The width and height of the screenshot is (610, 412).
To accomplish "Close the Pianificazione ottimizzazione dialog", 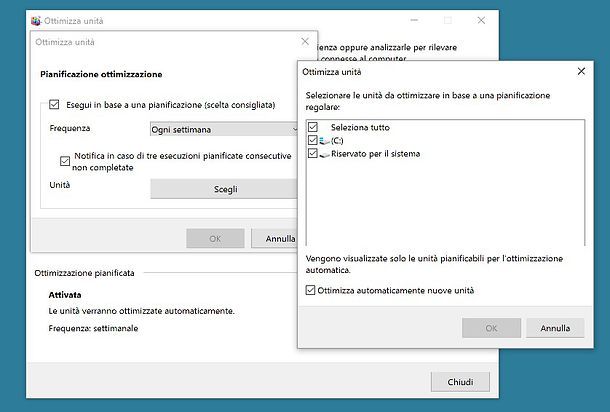I will click(x=305, y=42).
